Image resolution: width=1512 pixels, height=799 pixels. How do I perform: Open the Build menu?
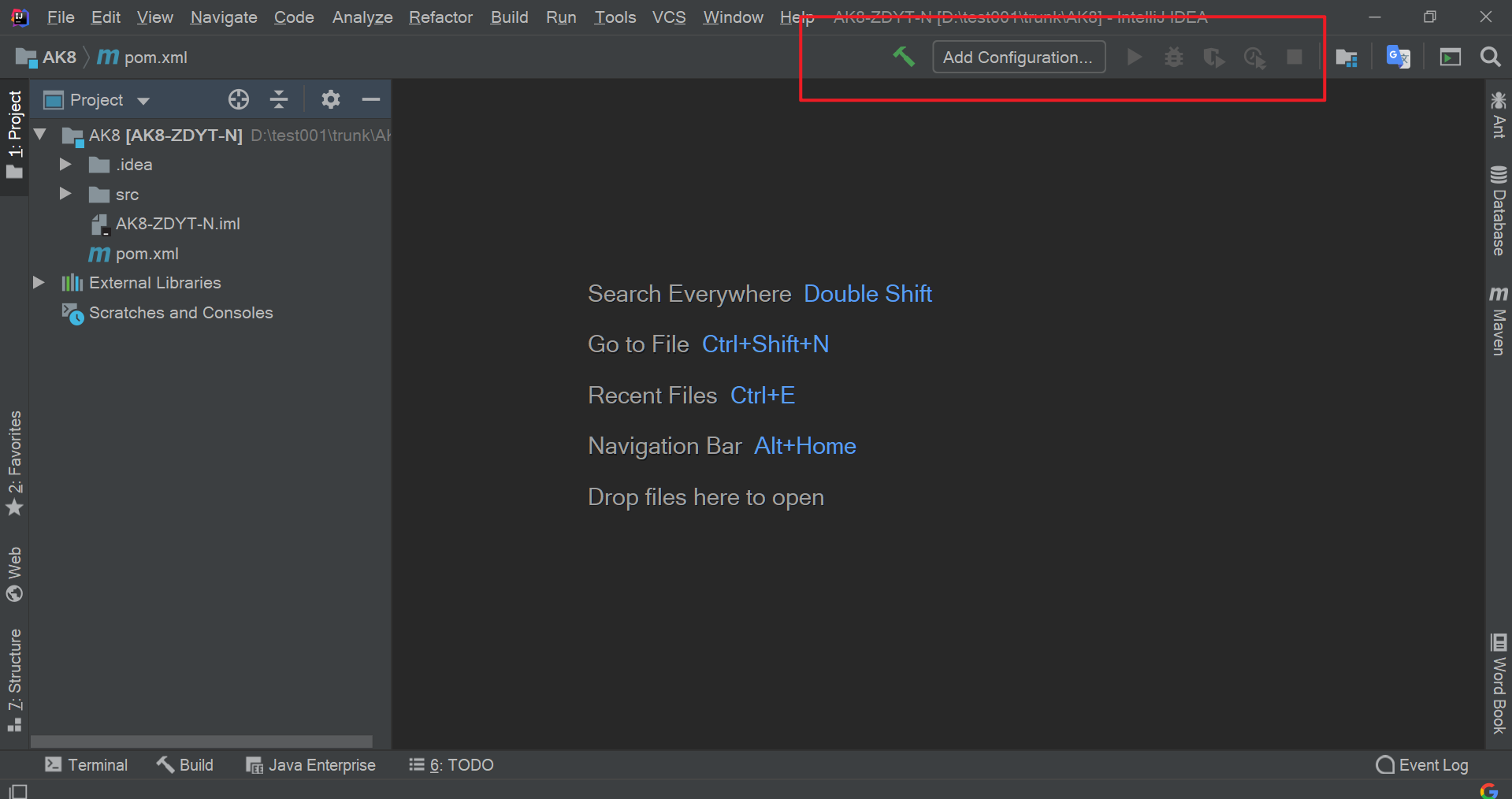pyautogui.click(x=509, y=17)
